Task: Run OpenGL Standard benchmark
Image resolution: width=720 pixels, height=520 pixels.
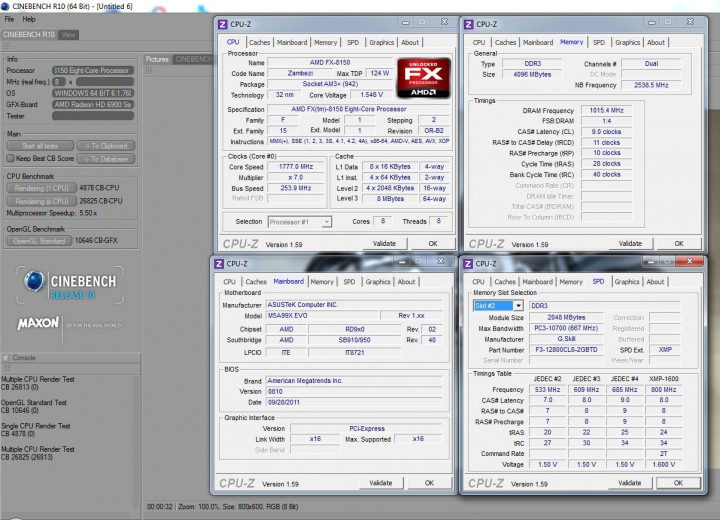Action: tap(39, 241)
